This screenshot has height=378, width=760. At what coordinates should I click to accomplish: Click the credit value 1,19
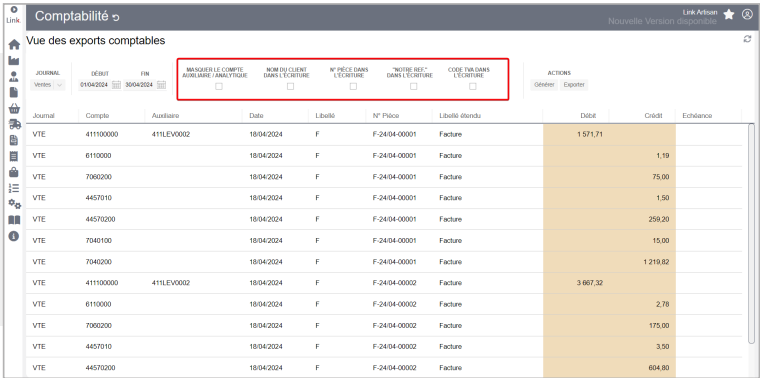[664, 156]
